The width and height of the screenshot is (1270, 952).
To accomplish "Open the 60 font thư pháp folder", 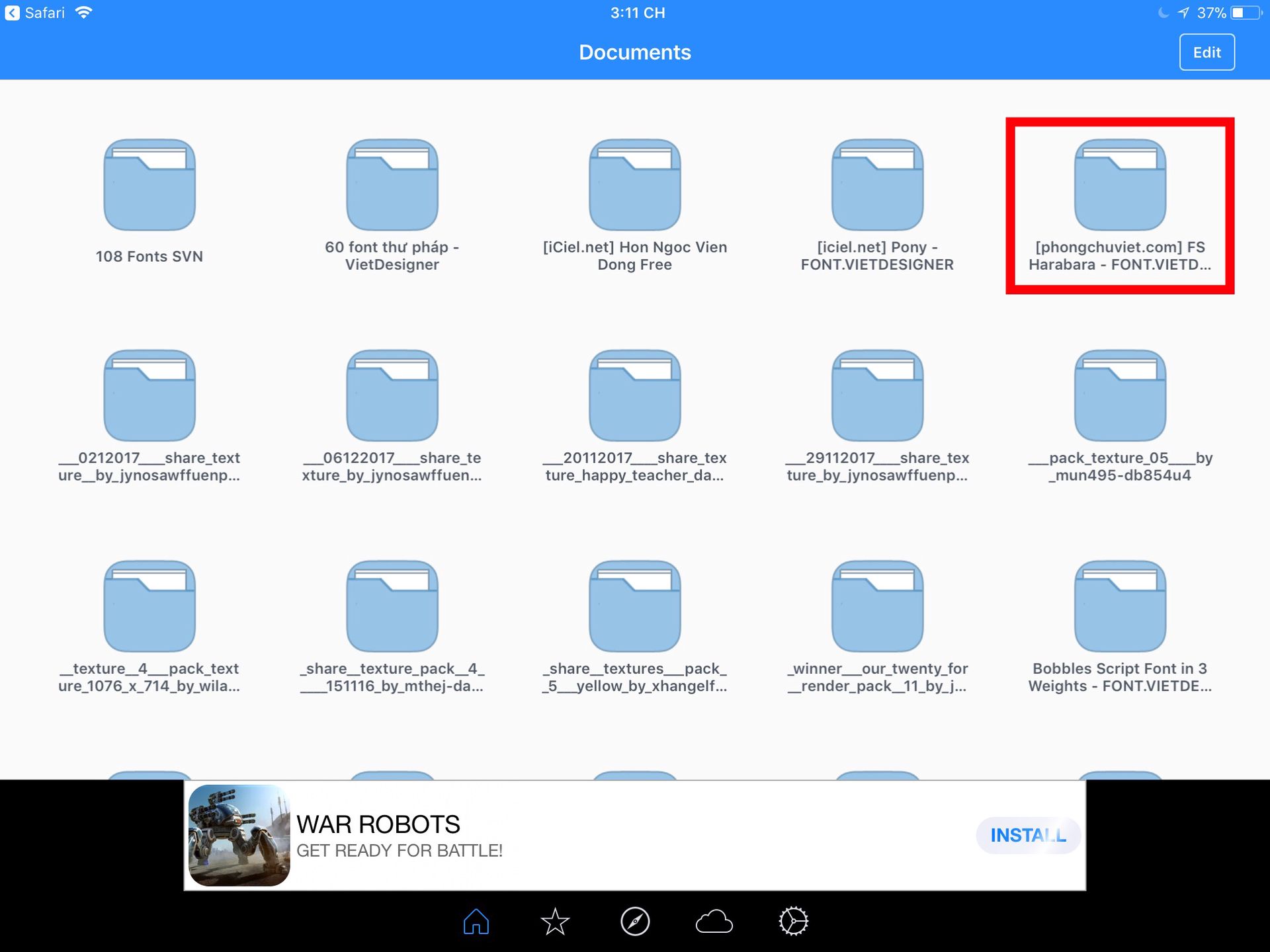I will point(392,185).
